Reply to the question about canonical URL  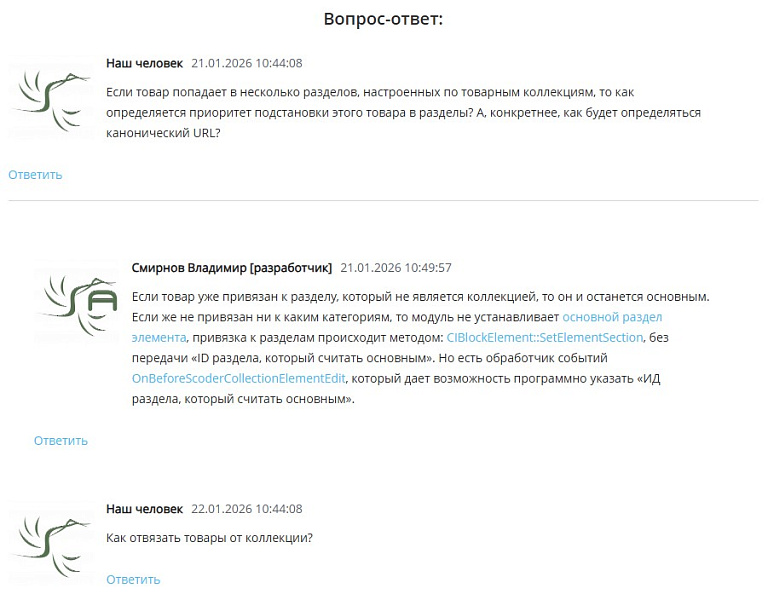pyautogui.click(x=35, y=175)
